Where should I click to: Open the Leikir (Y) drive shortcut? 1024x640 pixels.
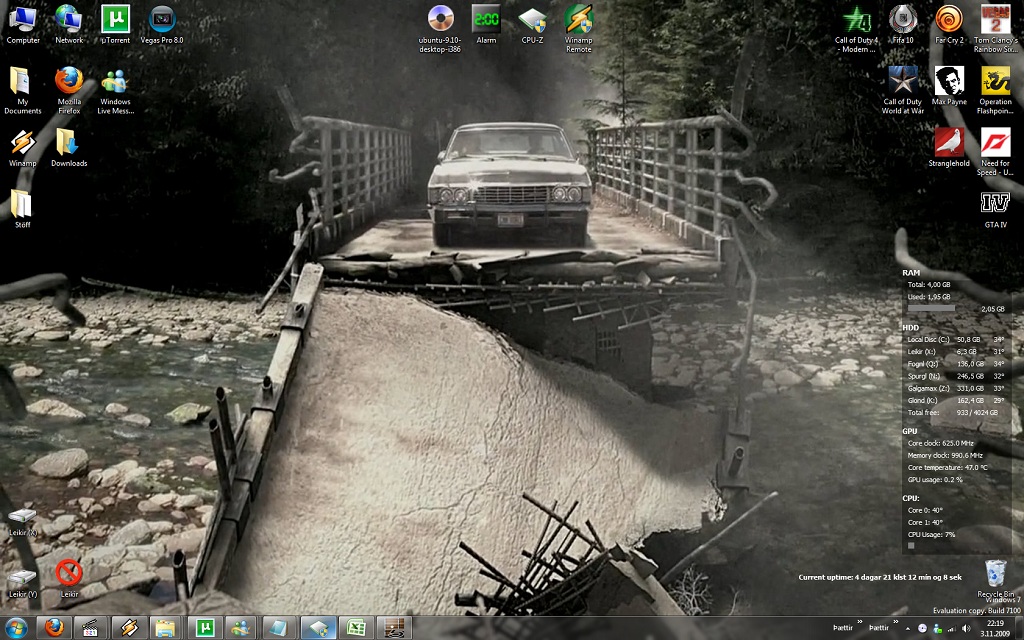(x=23, y=583)
